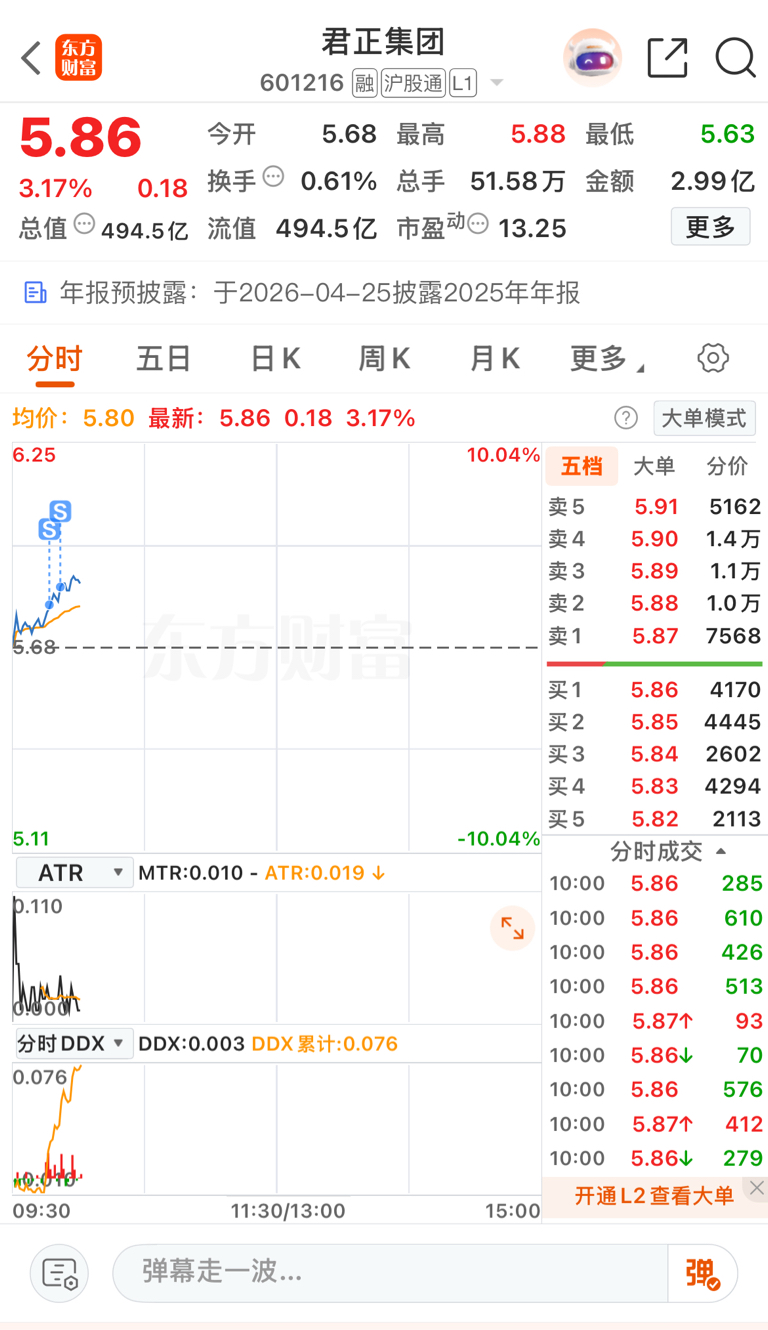This screenshot has height=1330, width=768.
Task: Tap the trade row with volume 412
Action: (654, 1124)
